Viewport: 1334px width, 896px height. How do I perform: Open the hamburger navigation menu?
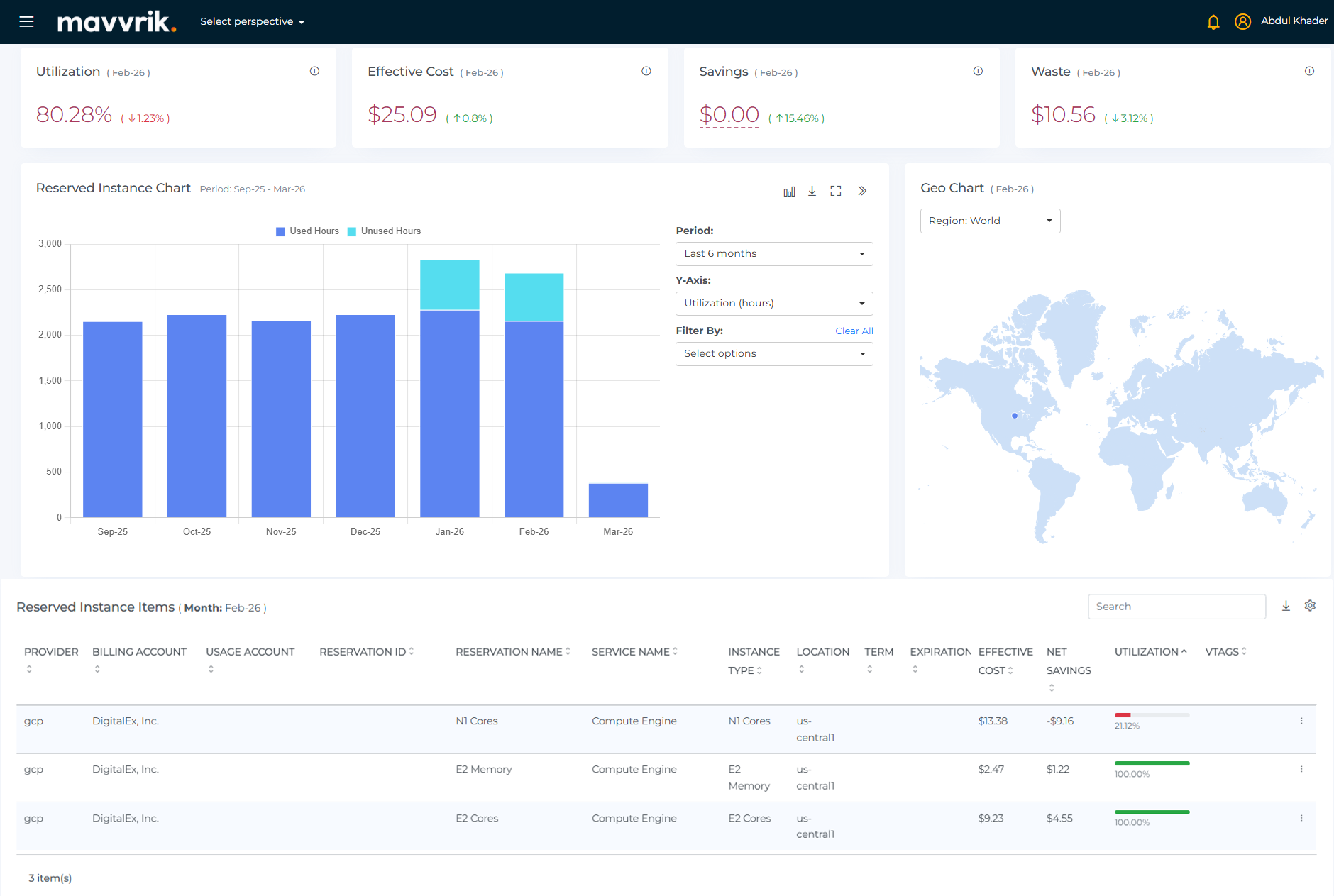point(26,22)
